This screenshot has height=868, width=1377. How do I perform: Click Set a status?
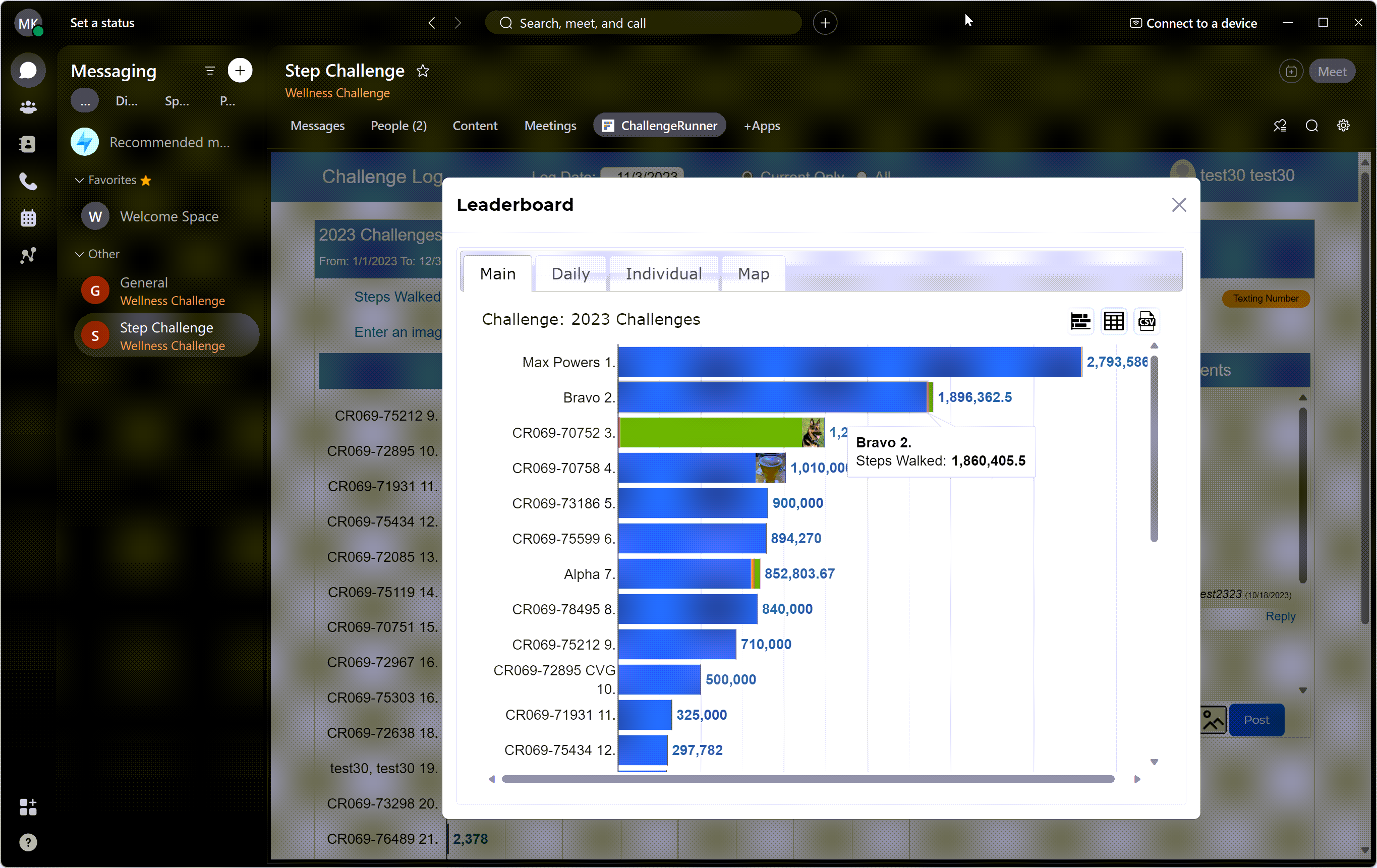click(x=102, y=23)
